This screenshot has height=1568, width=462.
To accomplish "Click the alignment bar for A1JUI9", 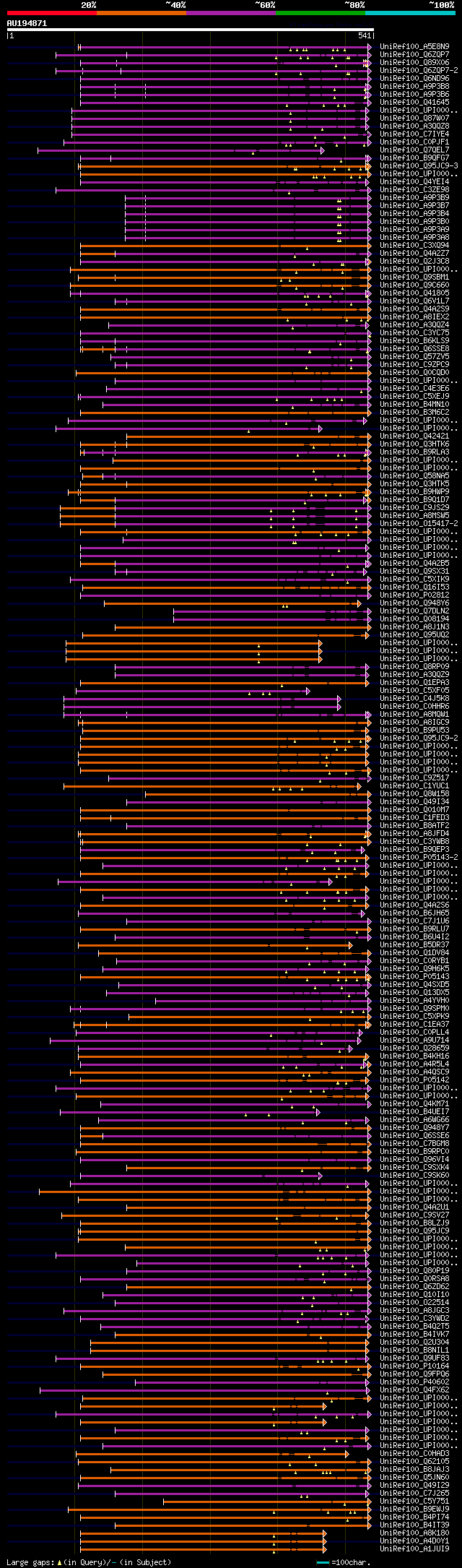I will (203, 1549).
